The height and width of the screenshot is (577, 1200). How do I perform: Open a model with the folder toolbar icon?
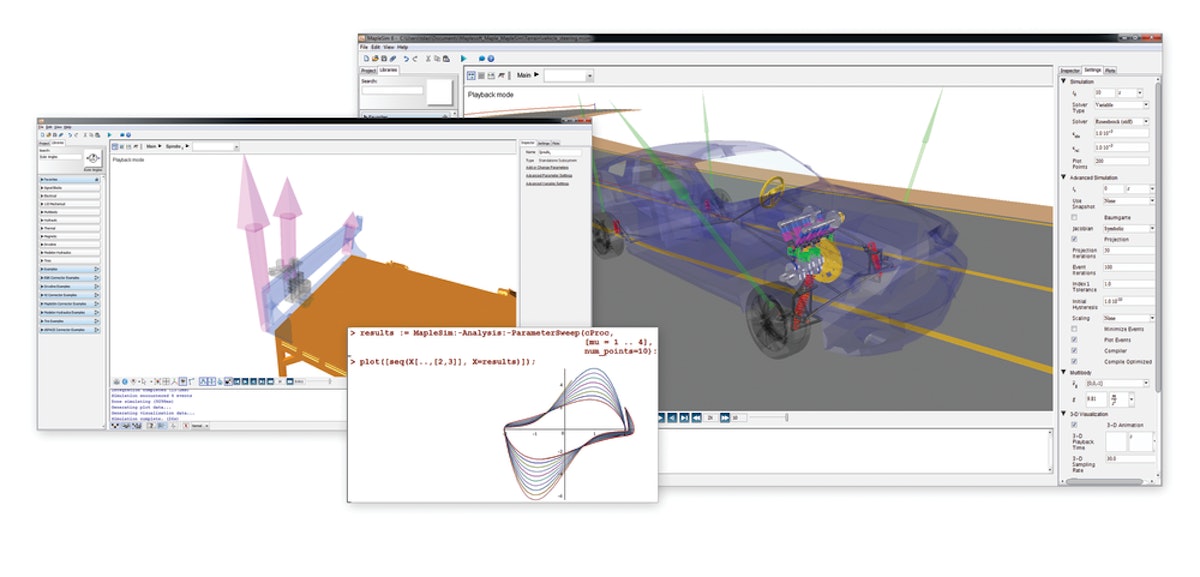(x=375, y=58)
